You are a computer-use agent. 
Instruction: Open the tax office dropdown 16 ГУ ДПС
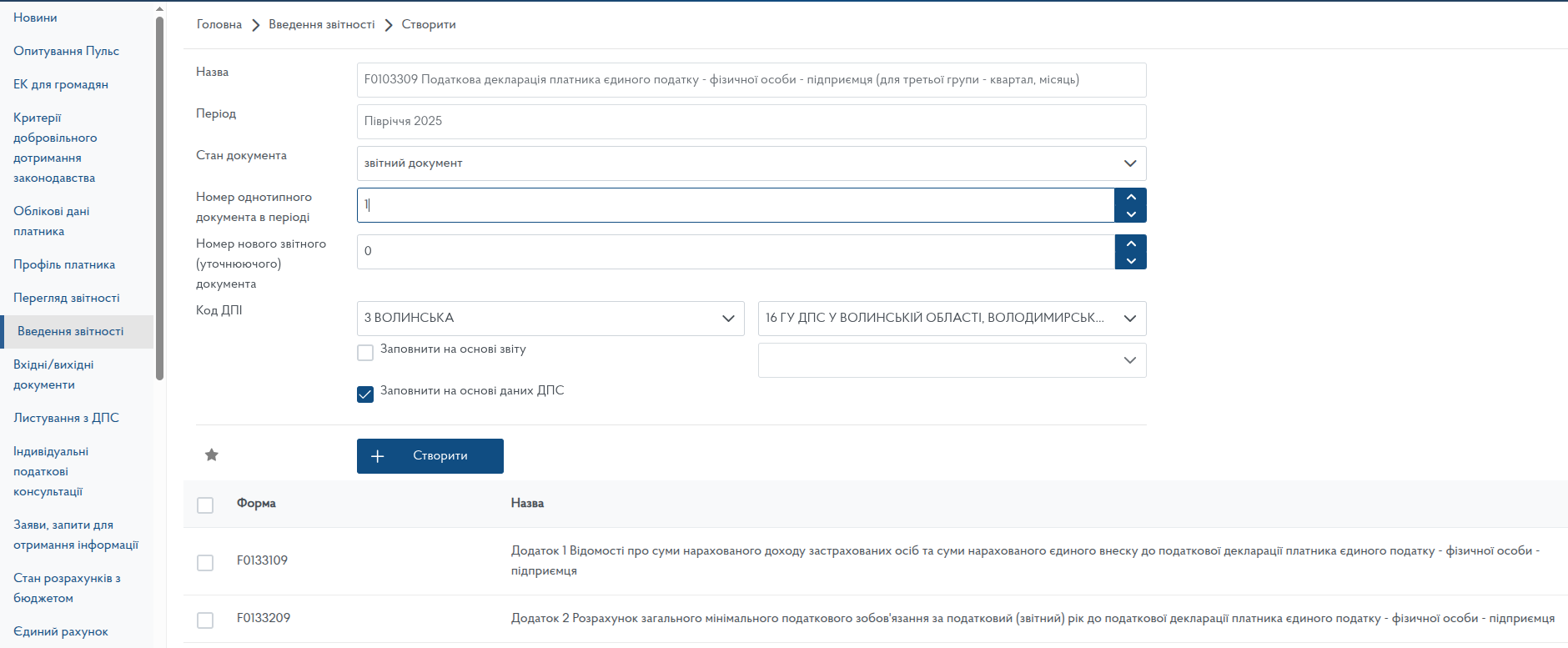point(951,319)
